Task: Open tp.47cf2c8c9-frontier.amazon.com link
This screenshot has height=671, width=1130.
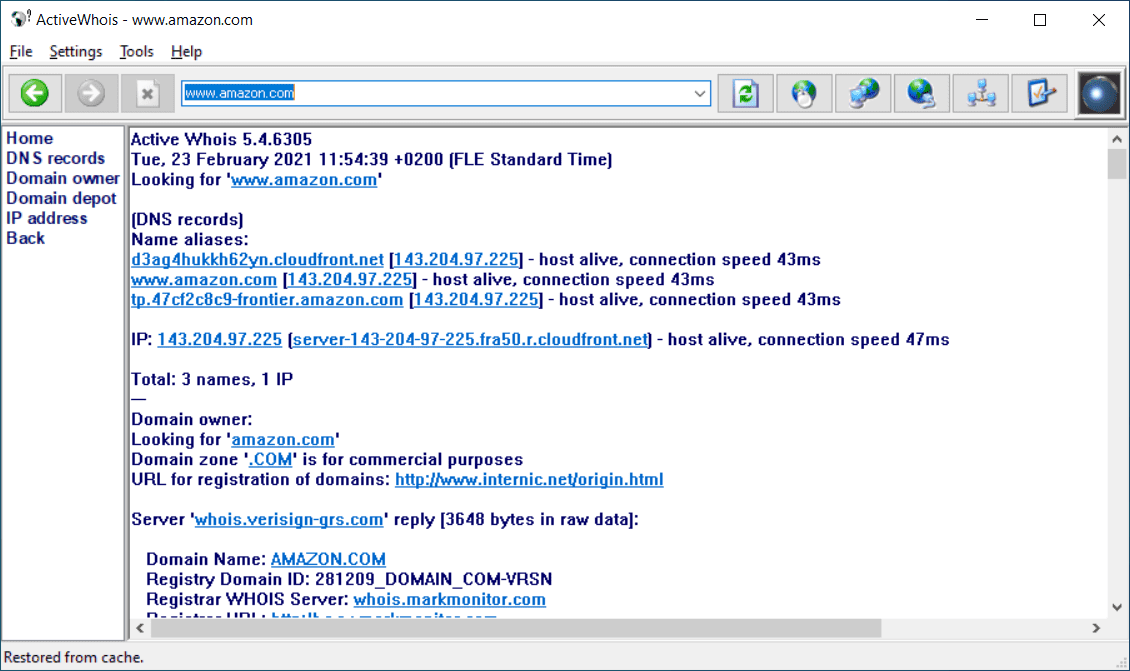Action: pos(267,300)
